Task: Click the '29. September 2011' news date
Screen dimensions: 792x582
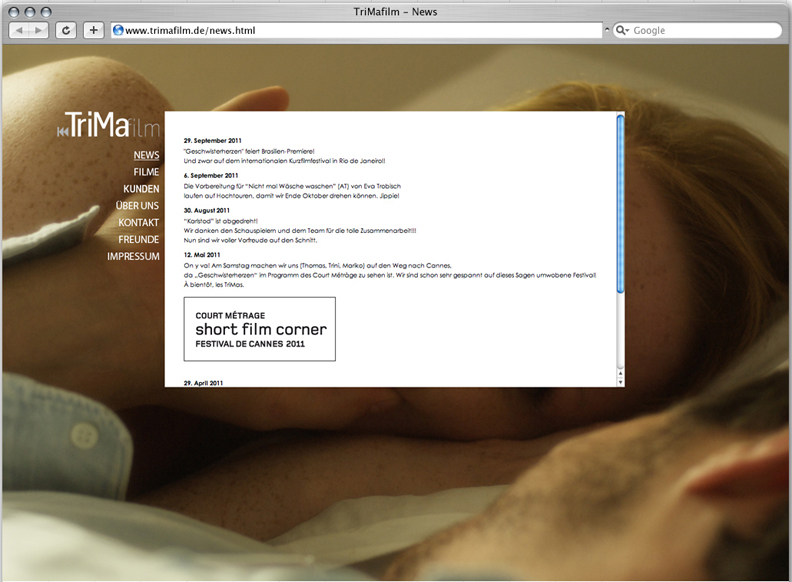Action: (213, 140)
